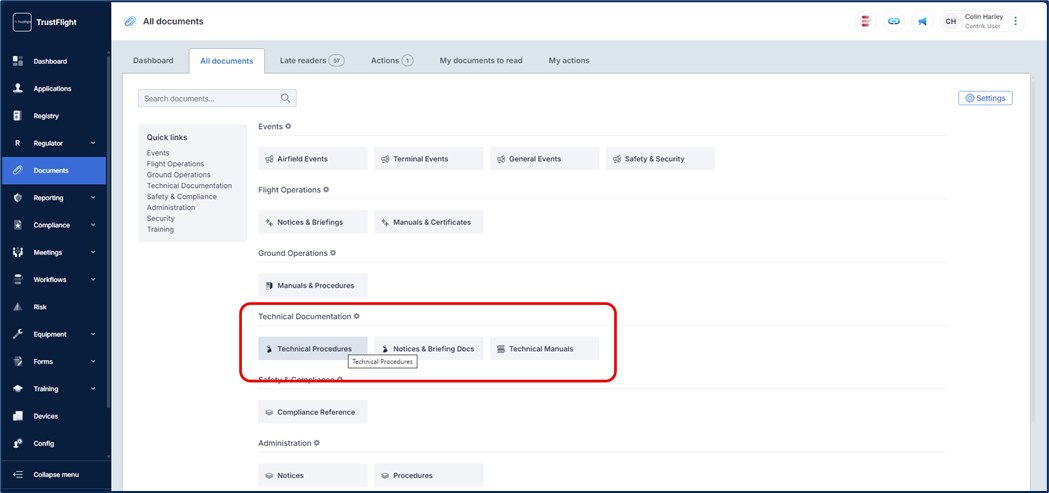The width and height of the screenshot is (1049, 493).
Task: Open the My documents to read tab
Action: tap(480, 61)
